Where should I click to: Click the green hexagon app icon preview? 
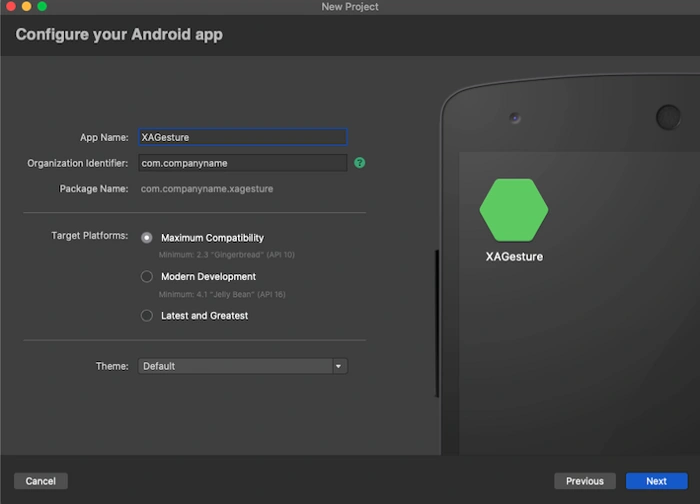tap(514, 210)
